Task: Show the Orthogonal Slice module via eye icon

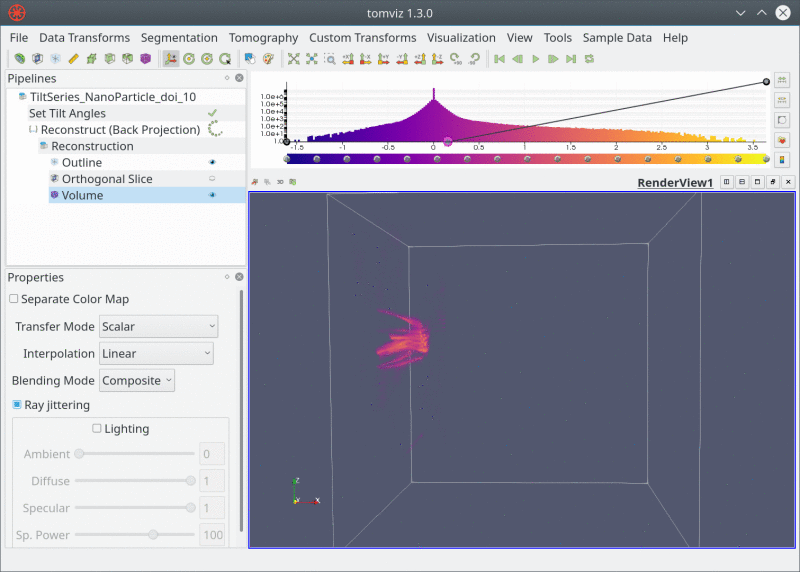Action: tap(212, 179)
